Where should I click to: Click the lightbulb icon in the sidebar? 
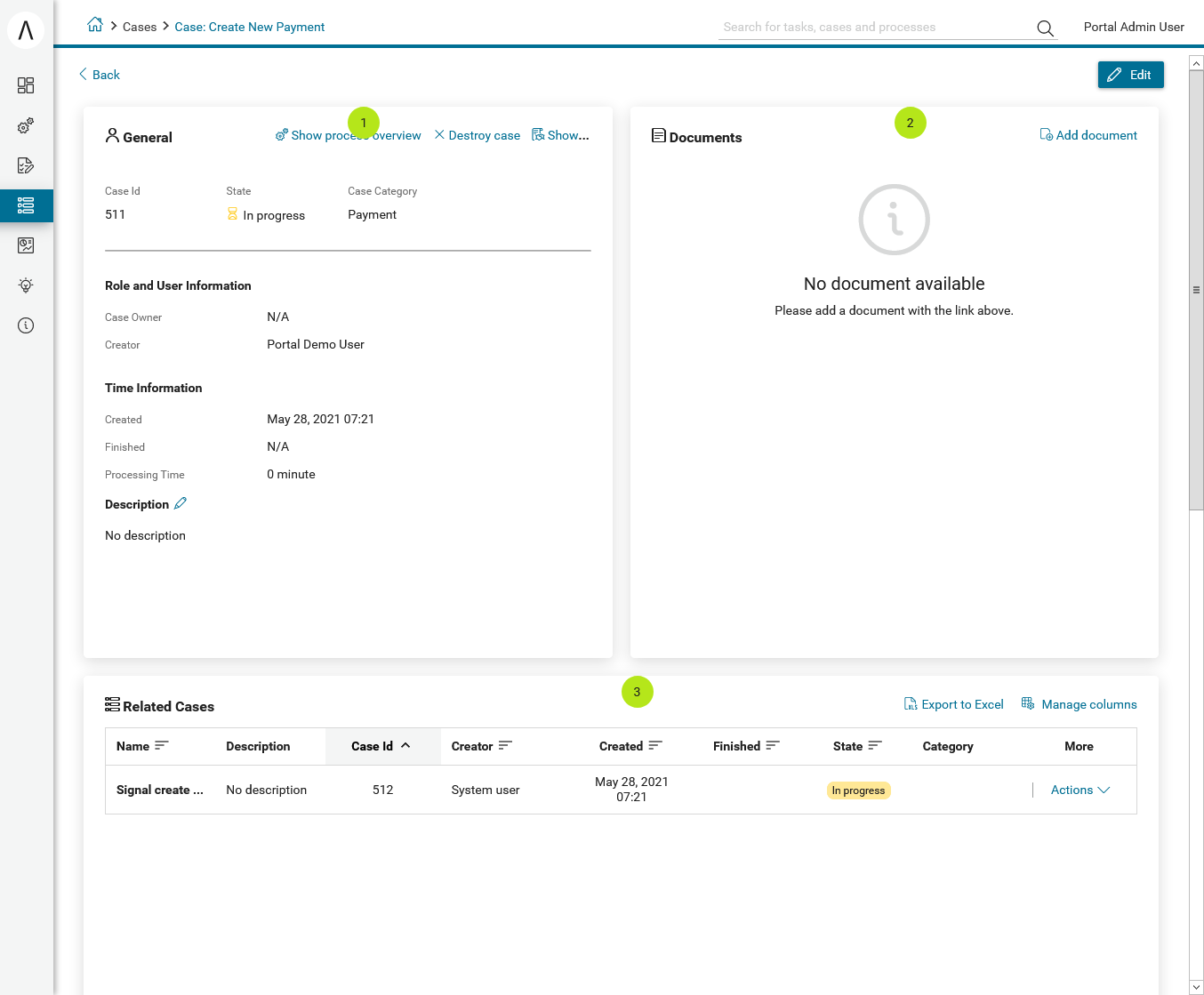(26, 285)
